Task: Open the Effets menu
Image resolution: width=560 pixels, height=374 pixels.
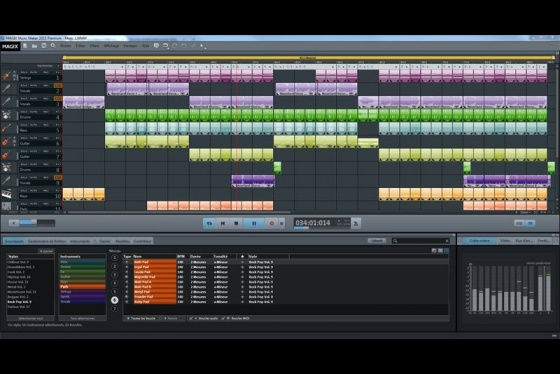Action: tap(95, 46)
